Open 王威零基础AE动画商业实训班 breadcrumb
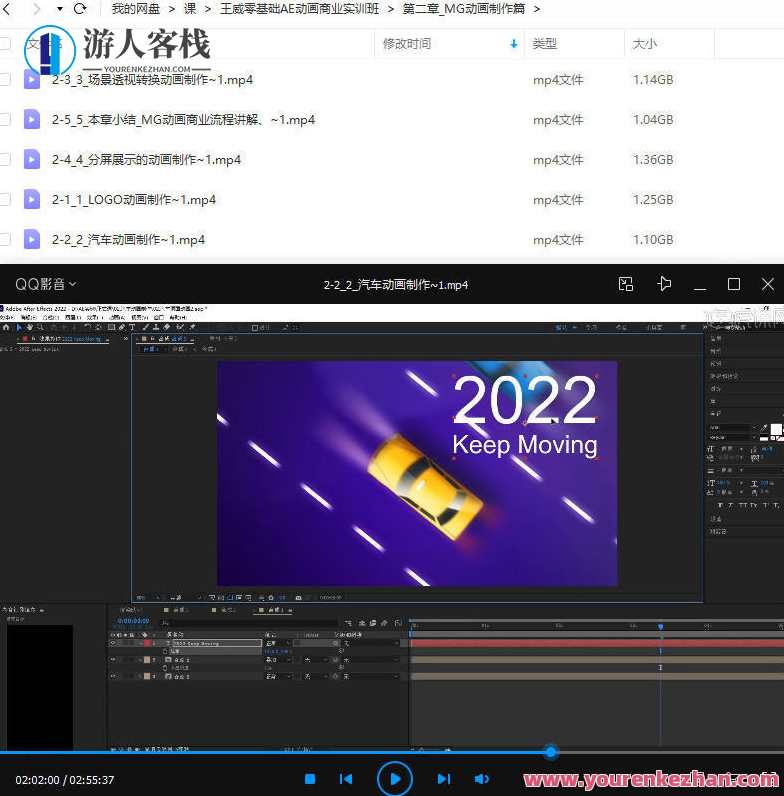Screen dimensions: 784x796 (x=299, y=9)
